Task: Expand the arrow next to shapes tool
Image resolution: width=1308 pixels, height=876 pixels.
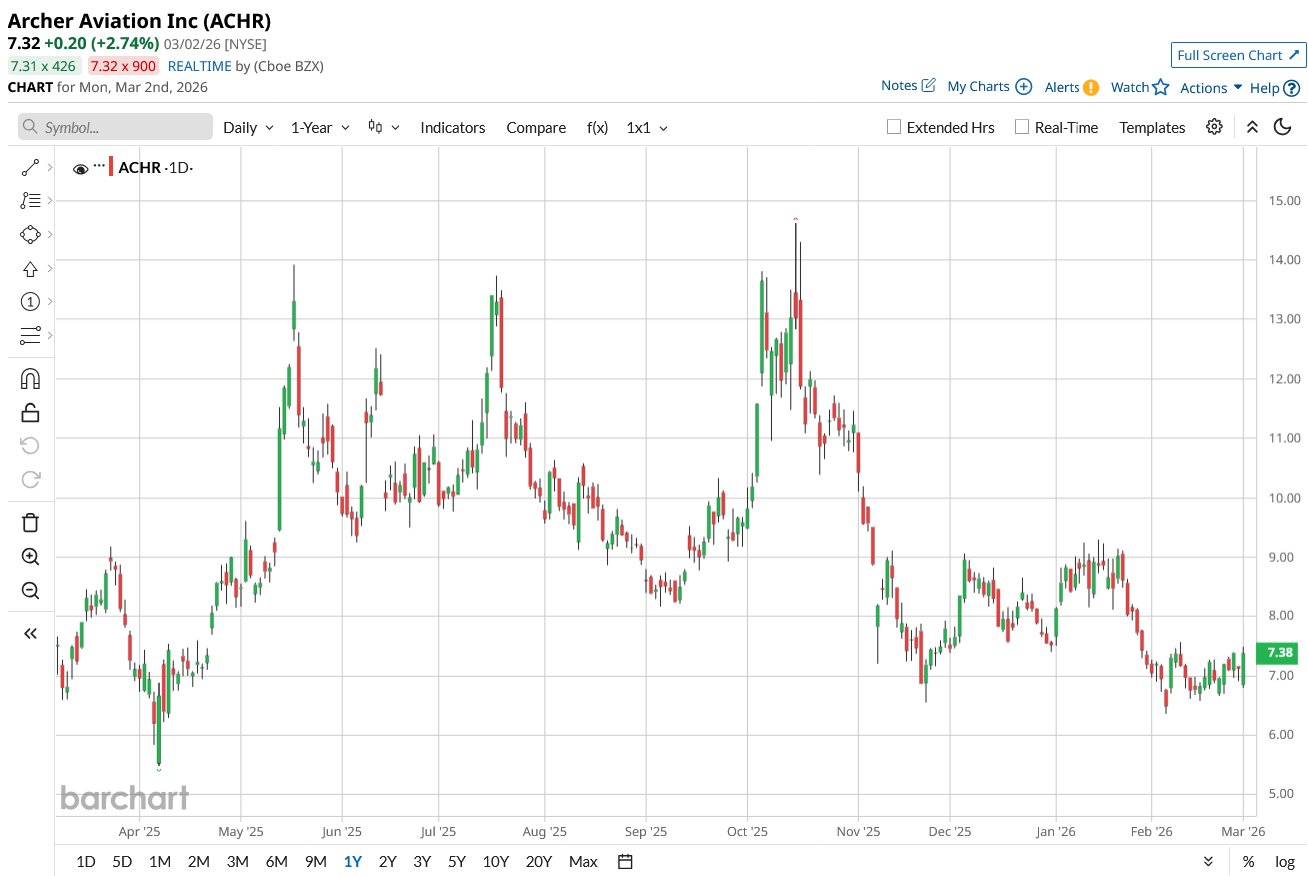Action: 49,234
